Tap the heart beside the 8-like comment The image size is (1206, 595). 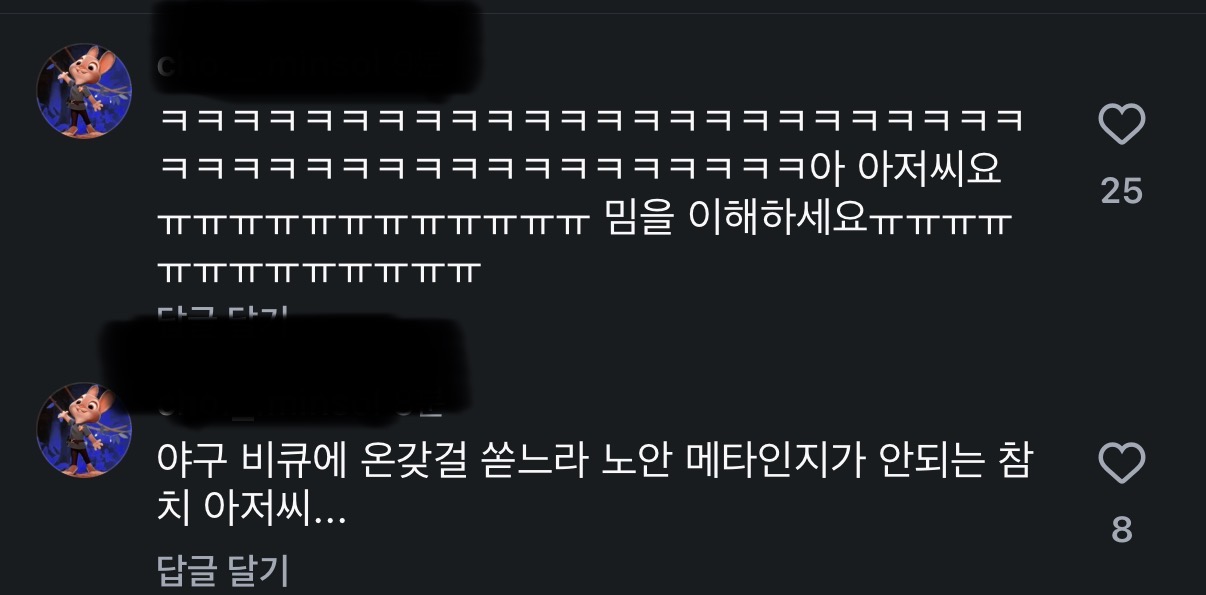[1121, 465]
